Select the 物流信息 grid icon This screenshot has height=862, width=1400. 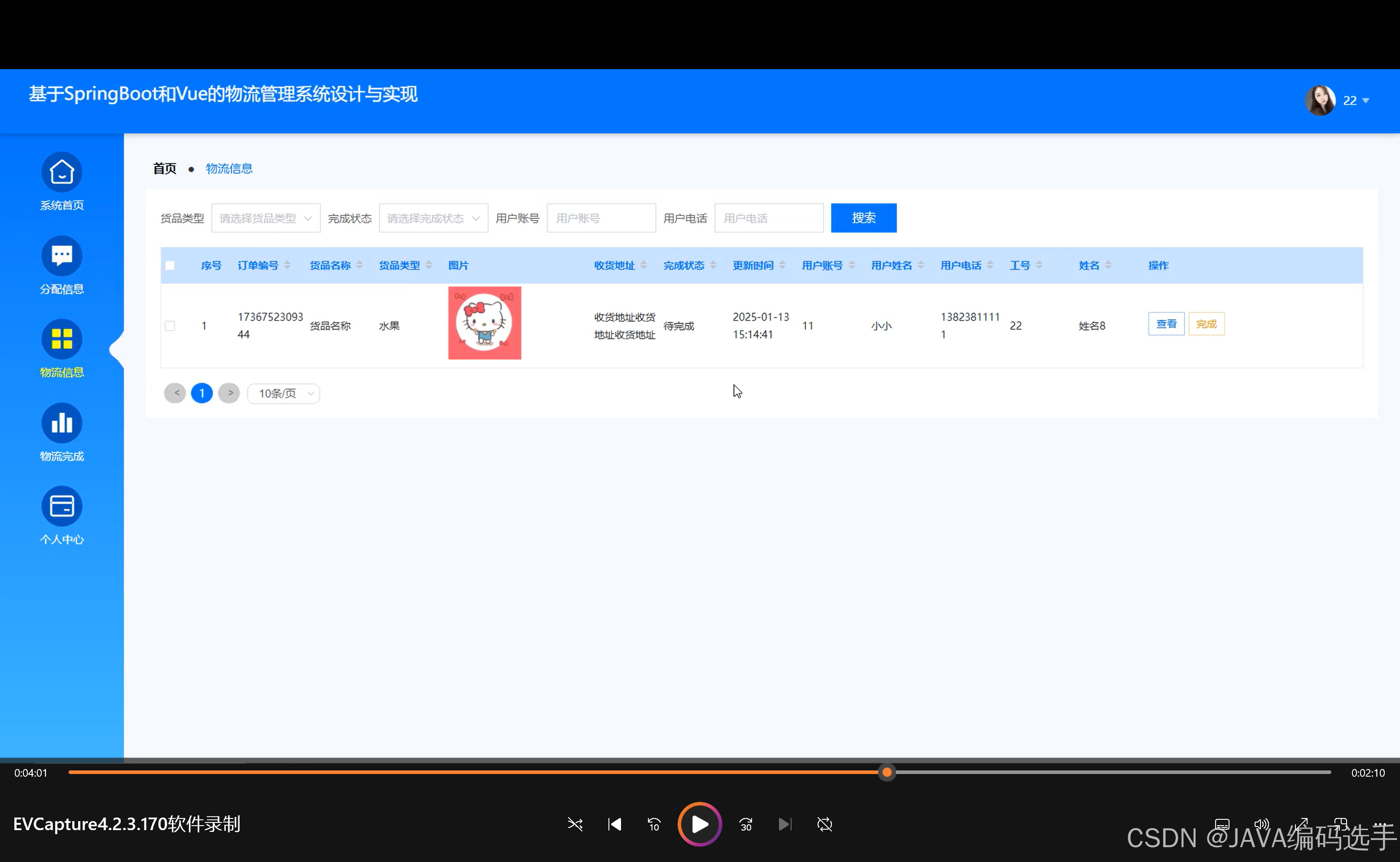coord(61,339)
